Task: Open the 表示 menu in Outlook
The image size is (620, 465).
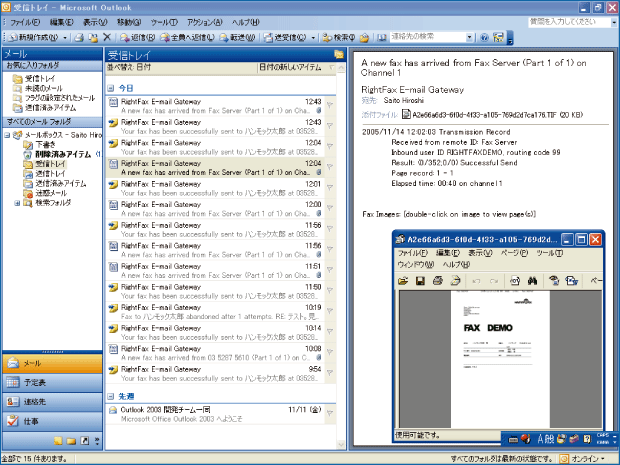Action: point(95,22)
